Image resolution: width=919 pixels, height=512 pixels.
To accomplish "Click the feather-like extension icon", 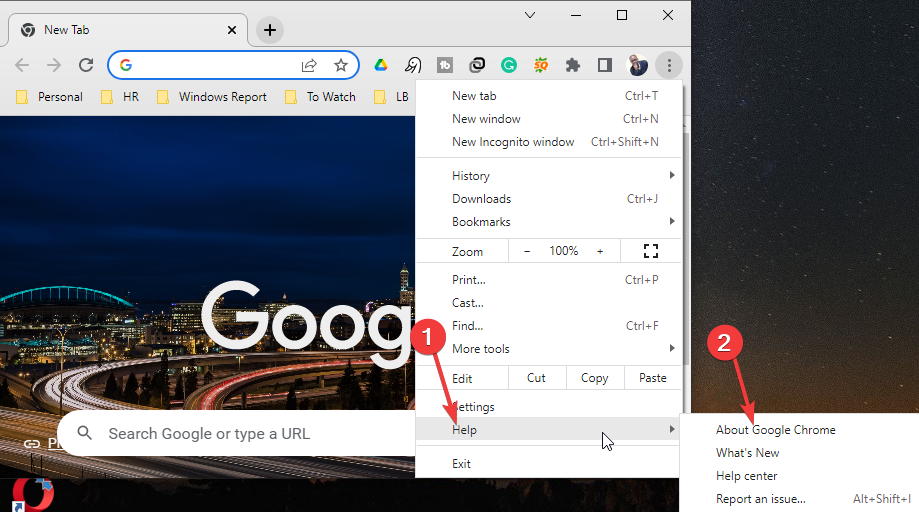I will (413, 65).
